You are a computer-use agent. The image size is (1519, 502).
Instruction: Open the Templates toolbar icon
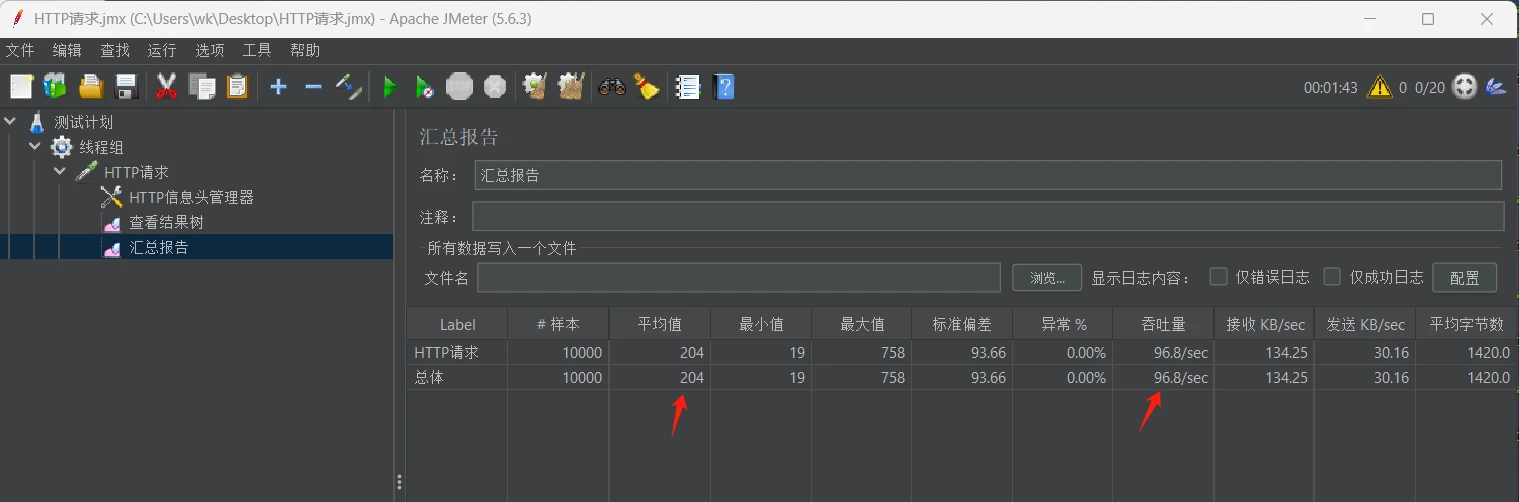pos(54,87)
